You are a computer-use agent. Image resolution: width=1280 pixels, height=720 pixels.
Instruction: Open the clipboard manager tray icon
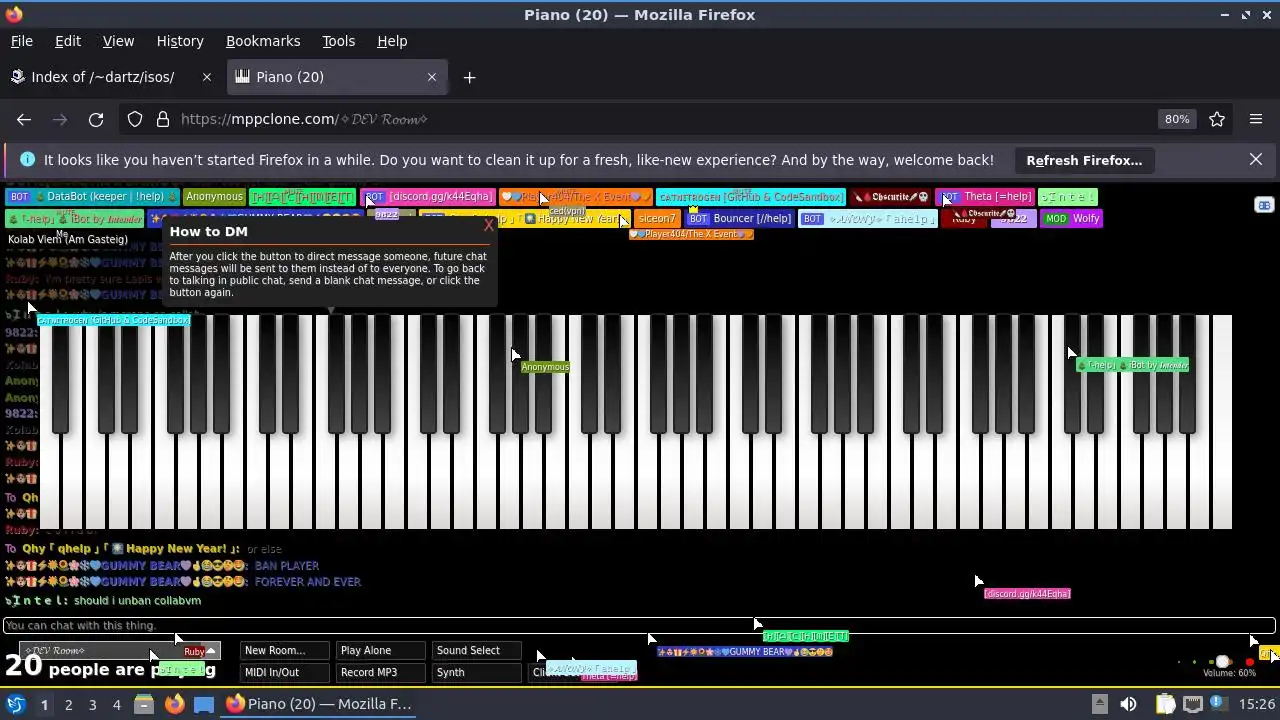(x=1165, y=704)
